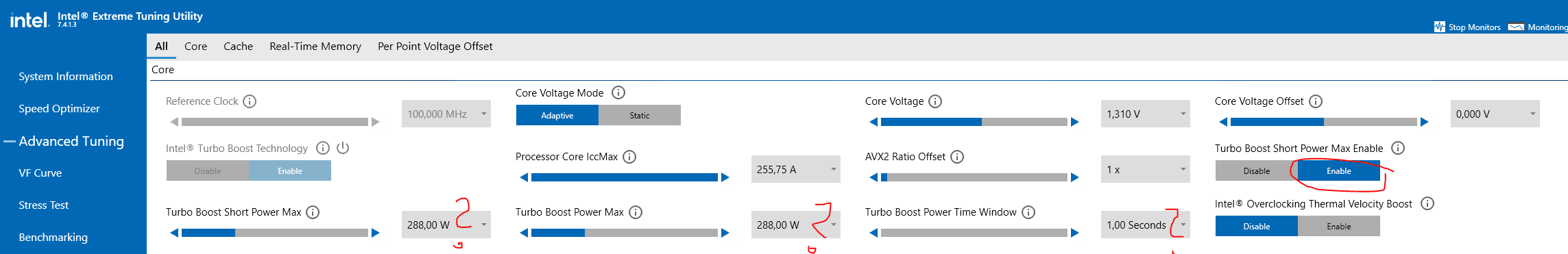This screenshot has width=1568, height=254.
Task: Click the Core Voltage info icon
Action: click(x=935, y=101)
